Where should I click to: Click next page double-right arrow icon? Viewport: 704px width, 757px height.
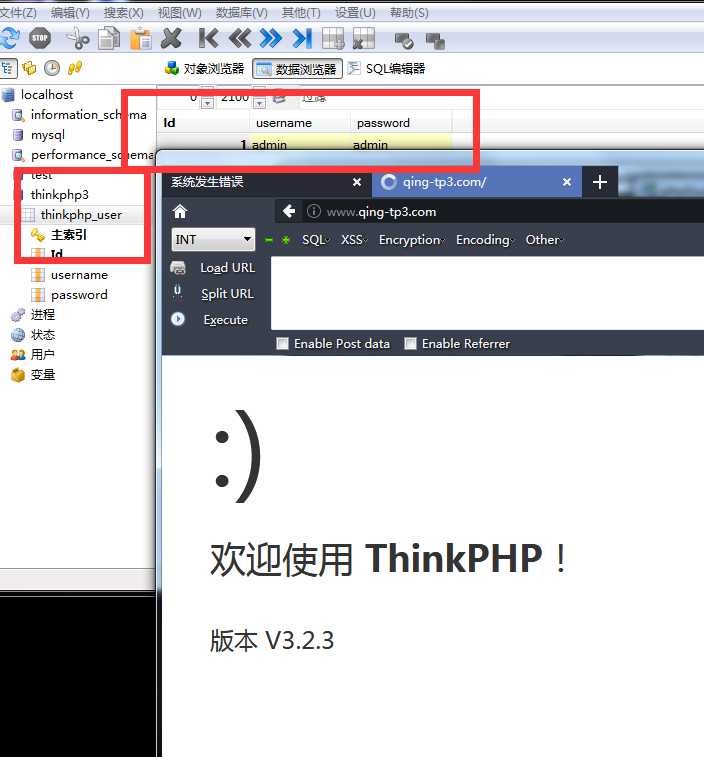pos(270,38)
